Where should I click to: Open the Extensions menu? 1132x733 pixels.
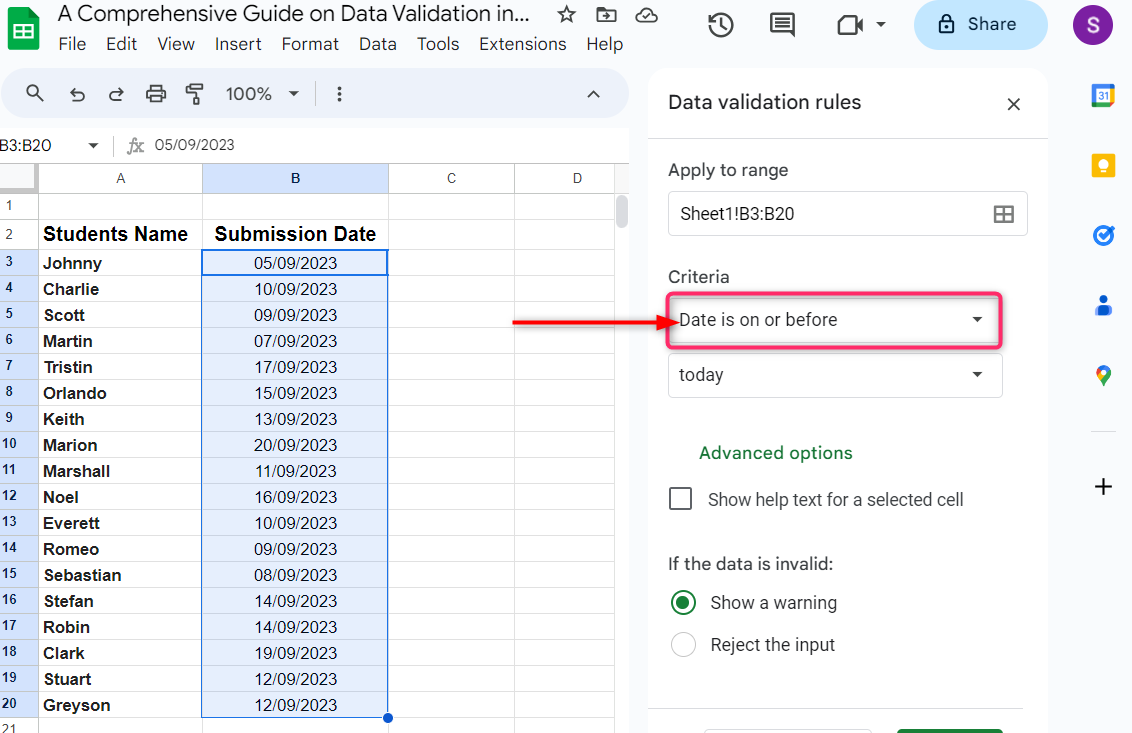point(522,44)
